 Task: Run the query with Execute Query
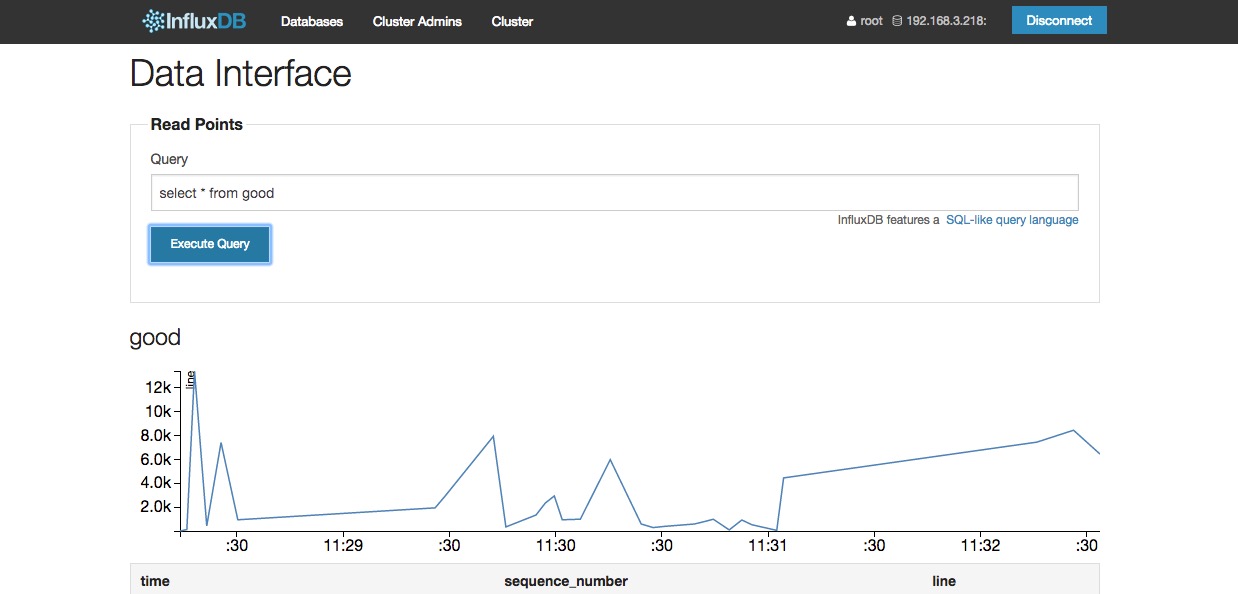[210, 244]
